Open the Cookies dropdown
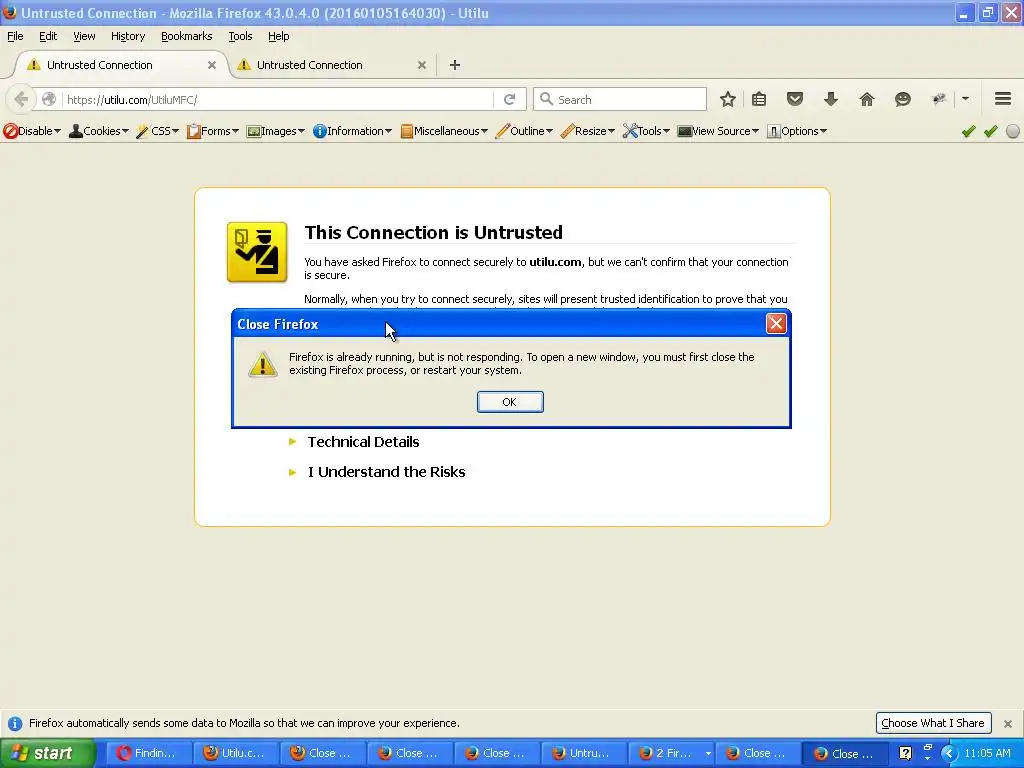 coord(99,131)
